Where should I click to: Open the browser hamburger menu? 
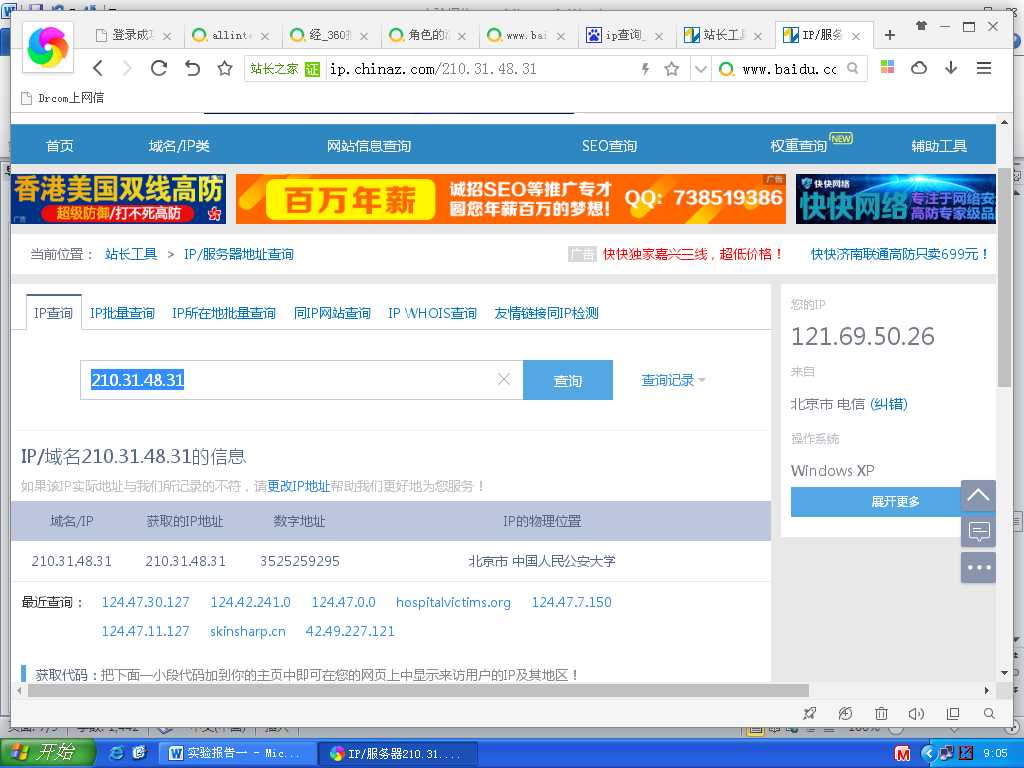pyautogui.click(x=984, y=67)
